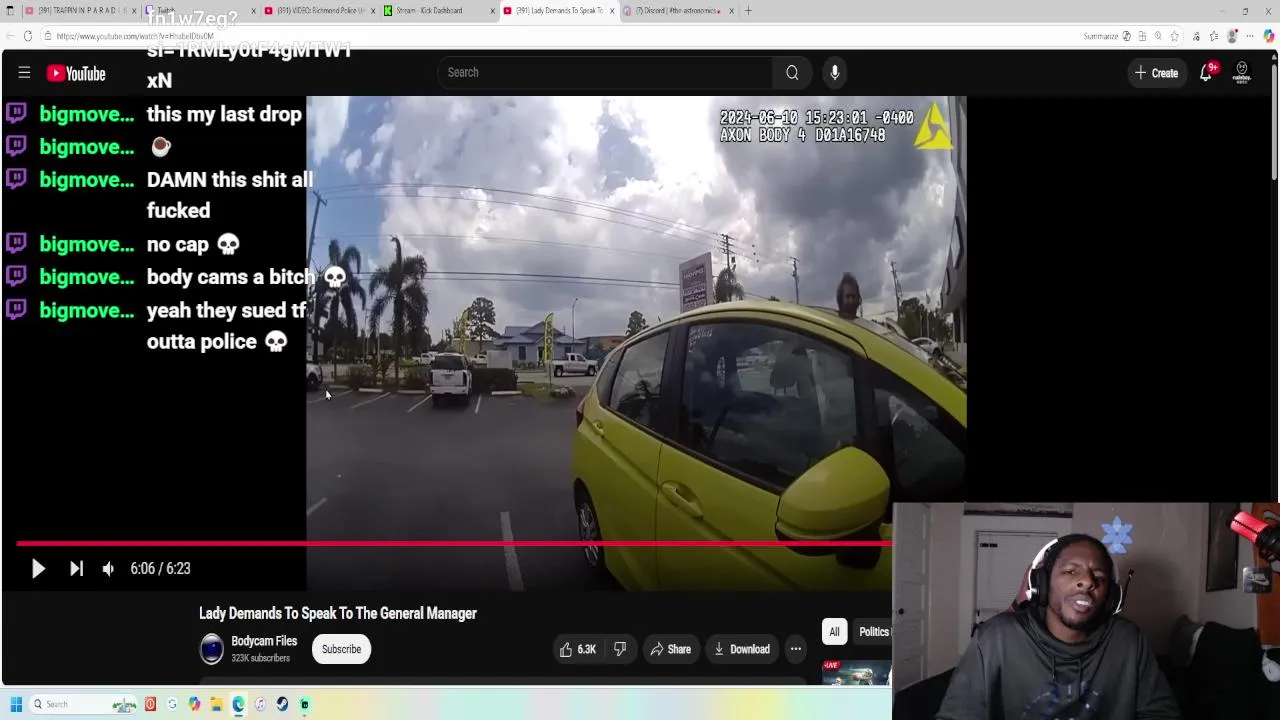1280x720 pixels.
Task: Open browser settings and more ellipsis
Action: click(x=1250, y=36)
